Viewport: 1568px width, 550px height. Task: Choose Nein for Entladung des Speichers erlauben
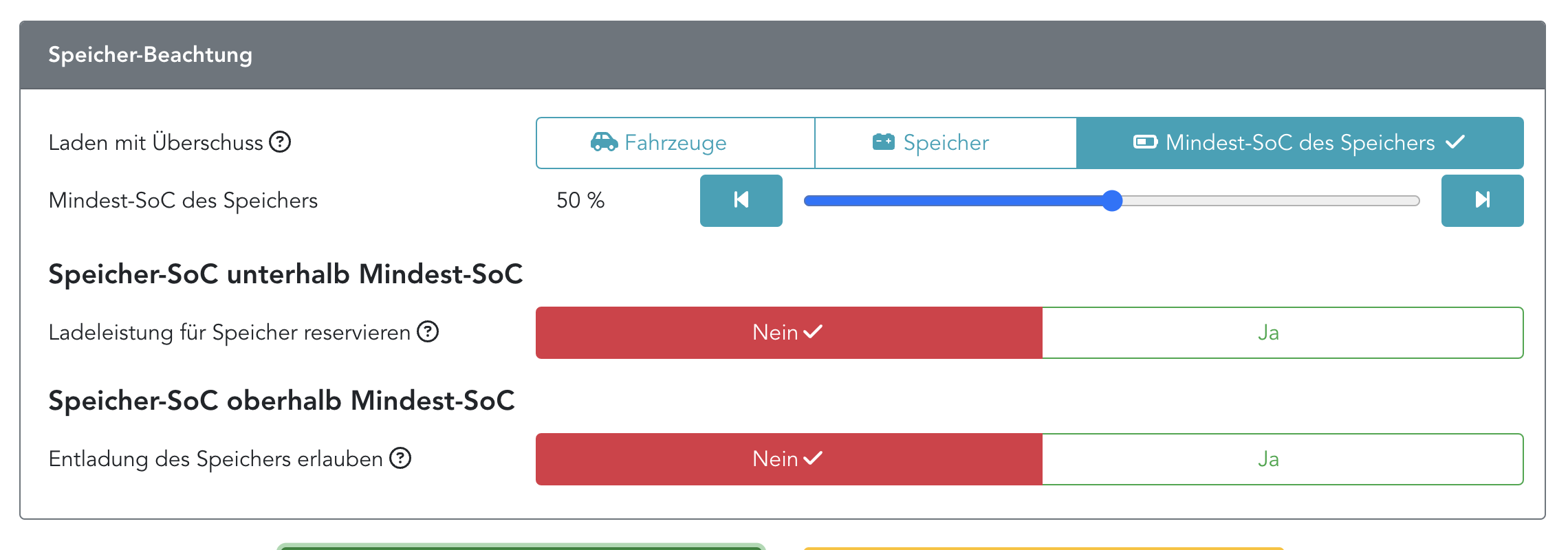788,459
